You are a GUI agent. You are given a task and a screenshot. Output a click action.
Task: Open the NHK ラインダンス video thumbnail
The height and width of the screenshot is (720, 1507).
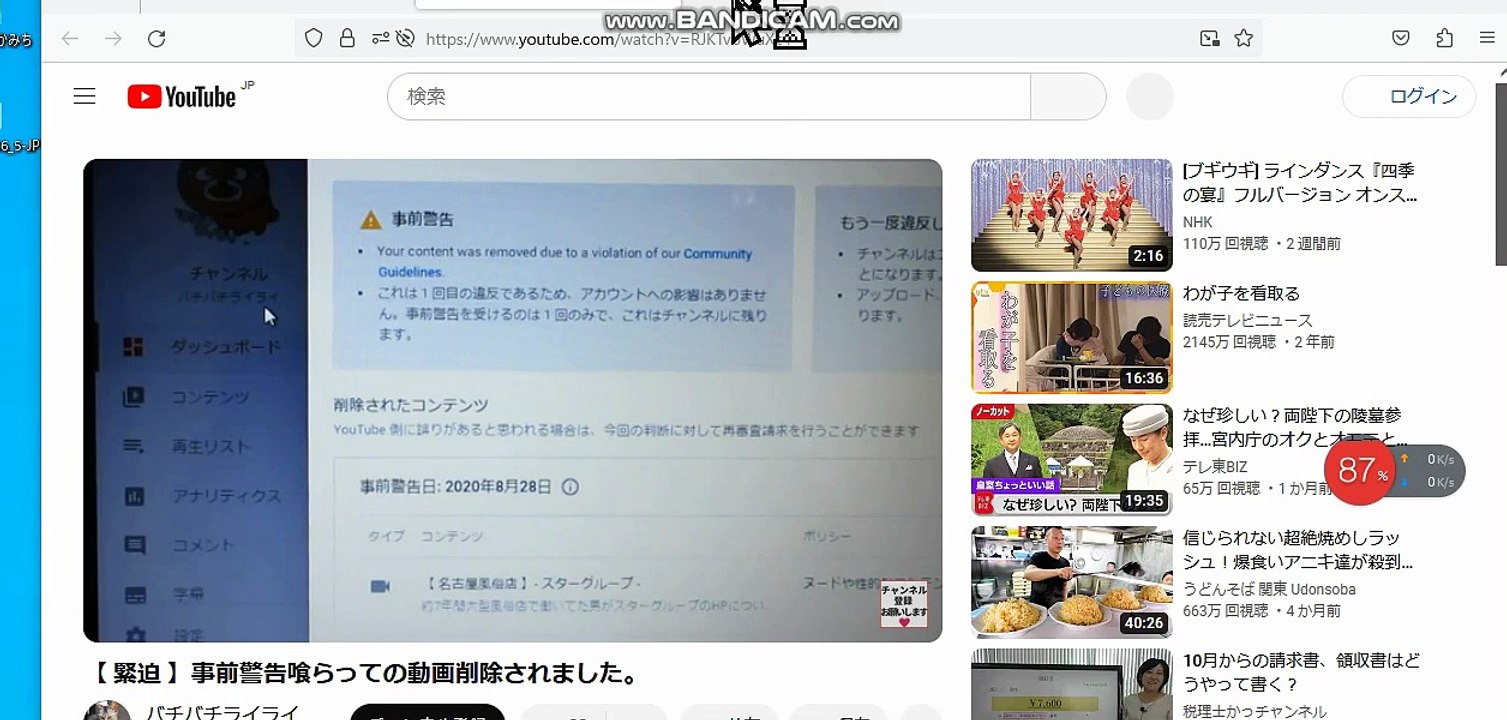[x=1071, y=215]
